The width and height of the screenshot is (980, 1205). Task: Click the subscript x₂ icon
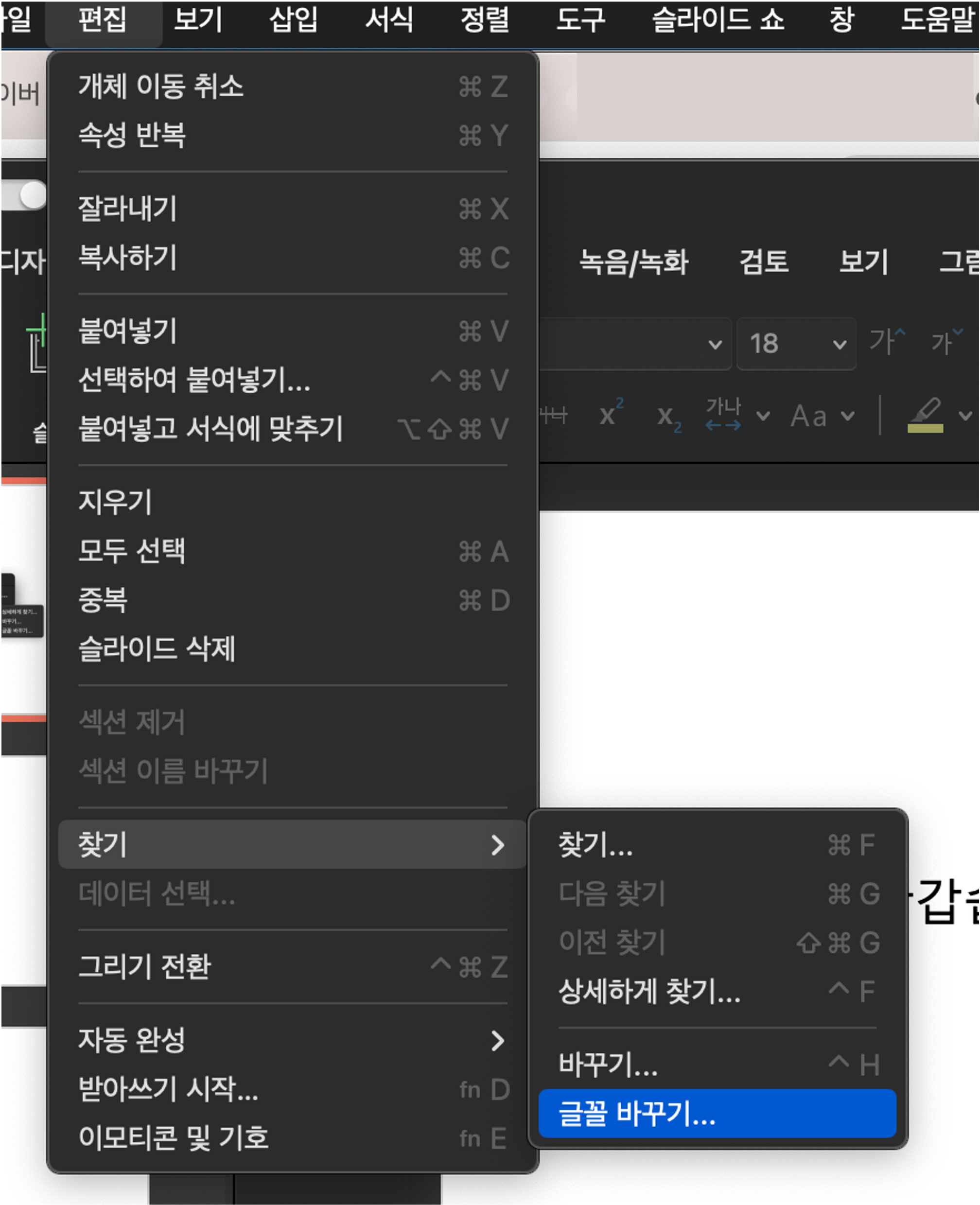click(668, 418)
